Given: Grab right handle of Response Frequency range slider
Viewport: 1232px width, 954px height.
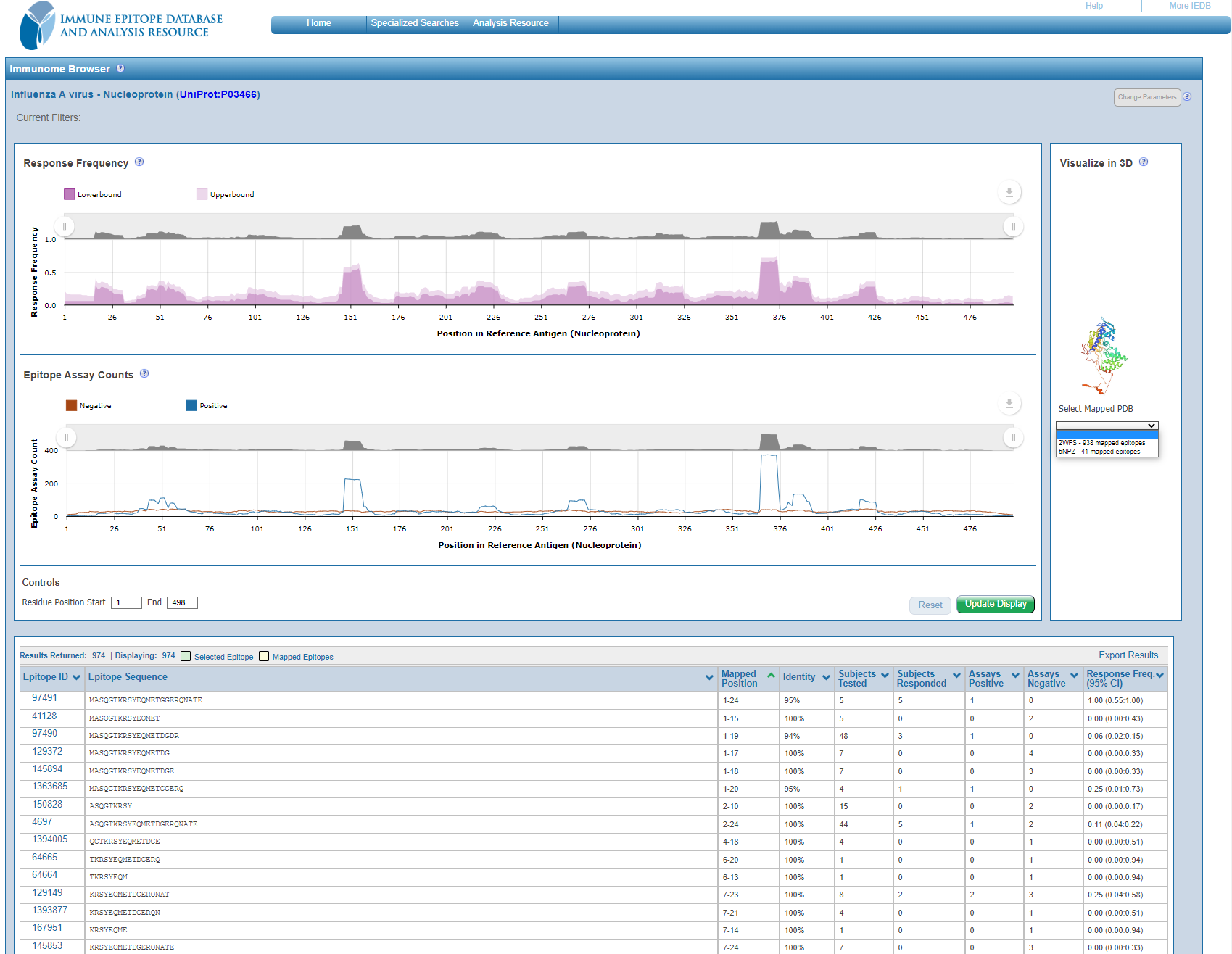Looking at the screenshot, I should coord(1013,226).
